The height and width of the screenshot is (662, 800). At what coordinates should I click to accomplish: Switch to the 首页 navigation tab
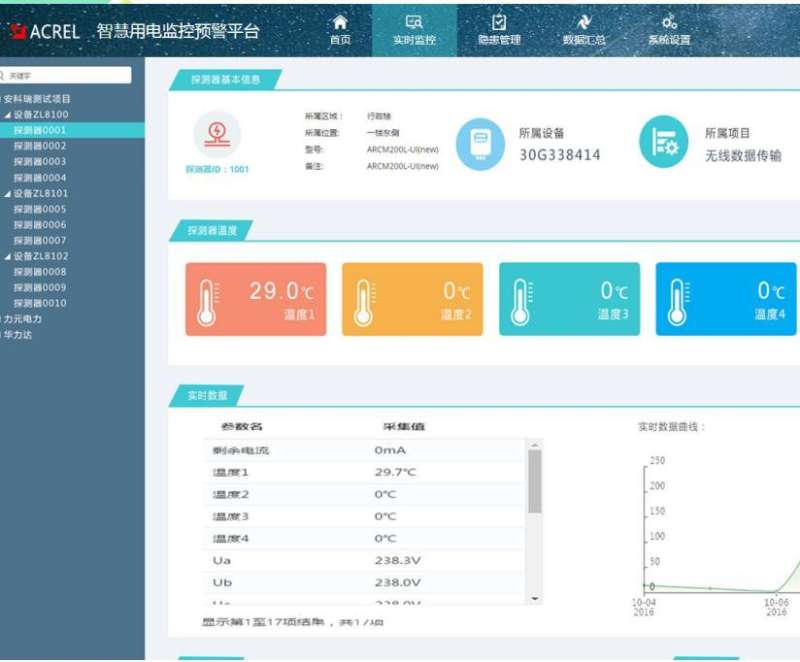(341, 21)
